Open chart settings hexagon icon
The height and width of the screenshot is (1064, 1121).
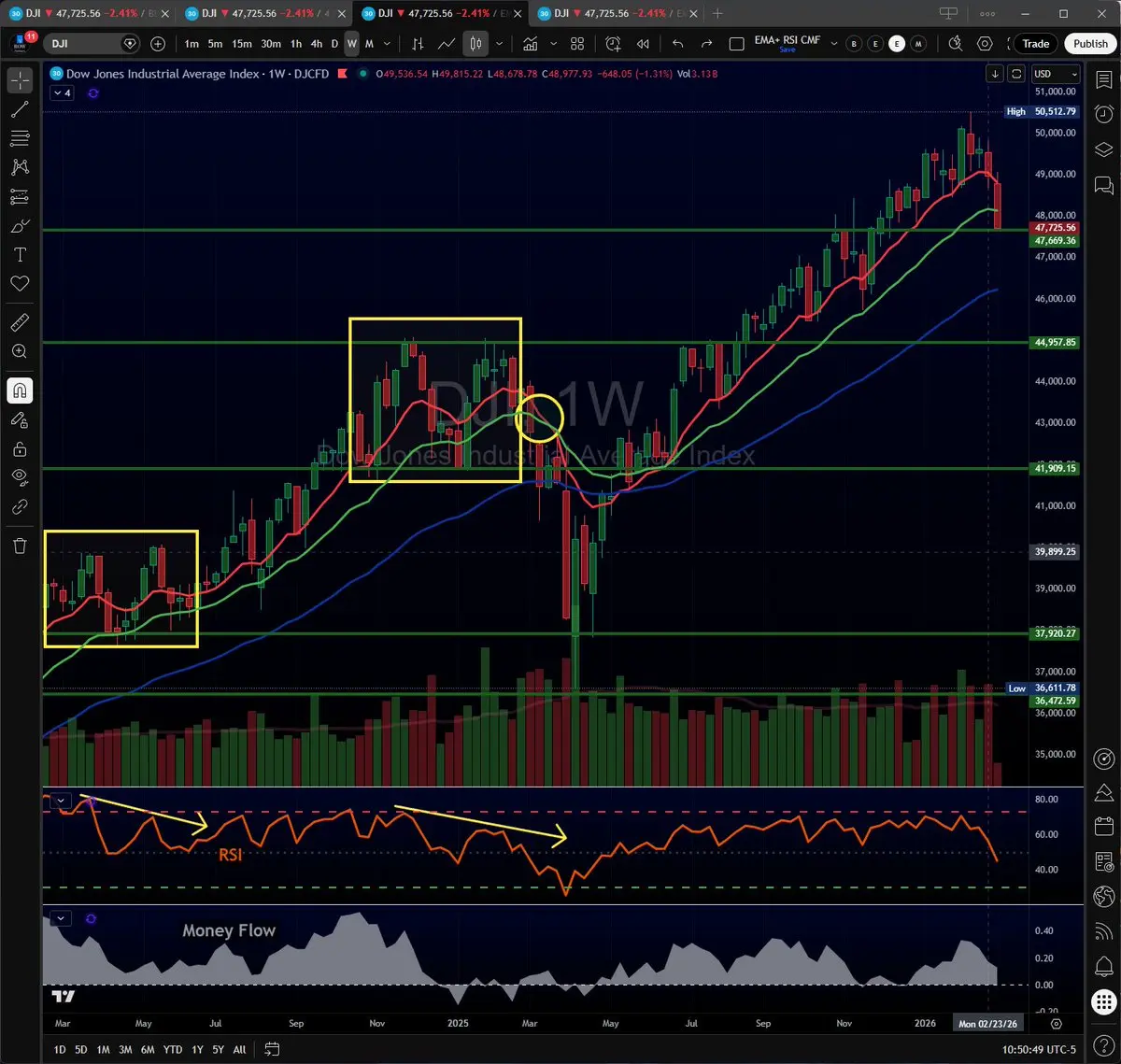click(x=985, y=44)
